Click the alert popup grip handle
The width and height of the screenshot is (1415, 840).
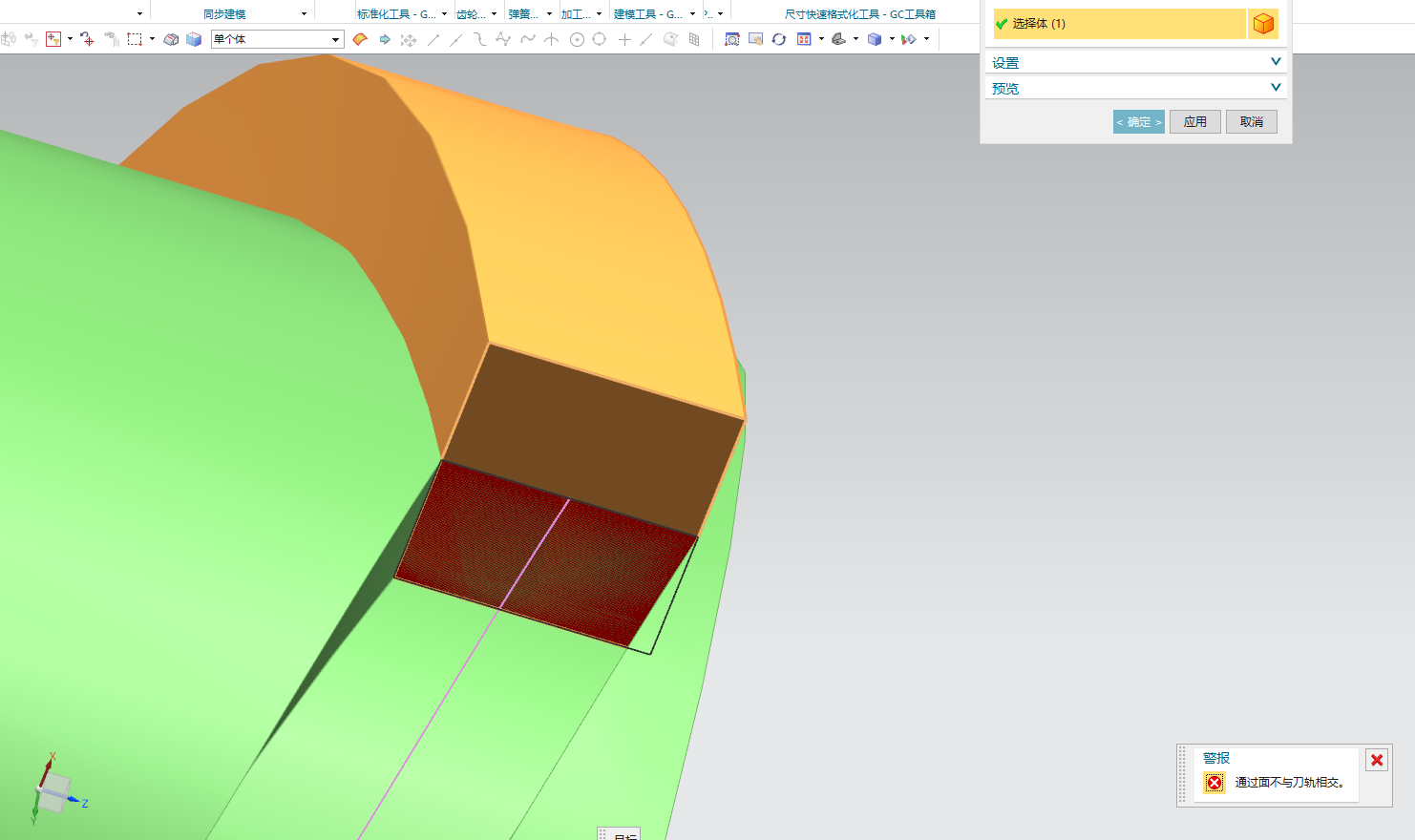[1183, 775]
